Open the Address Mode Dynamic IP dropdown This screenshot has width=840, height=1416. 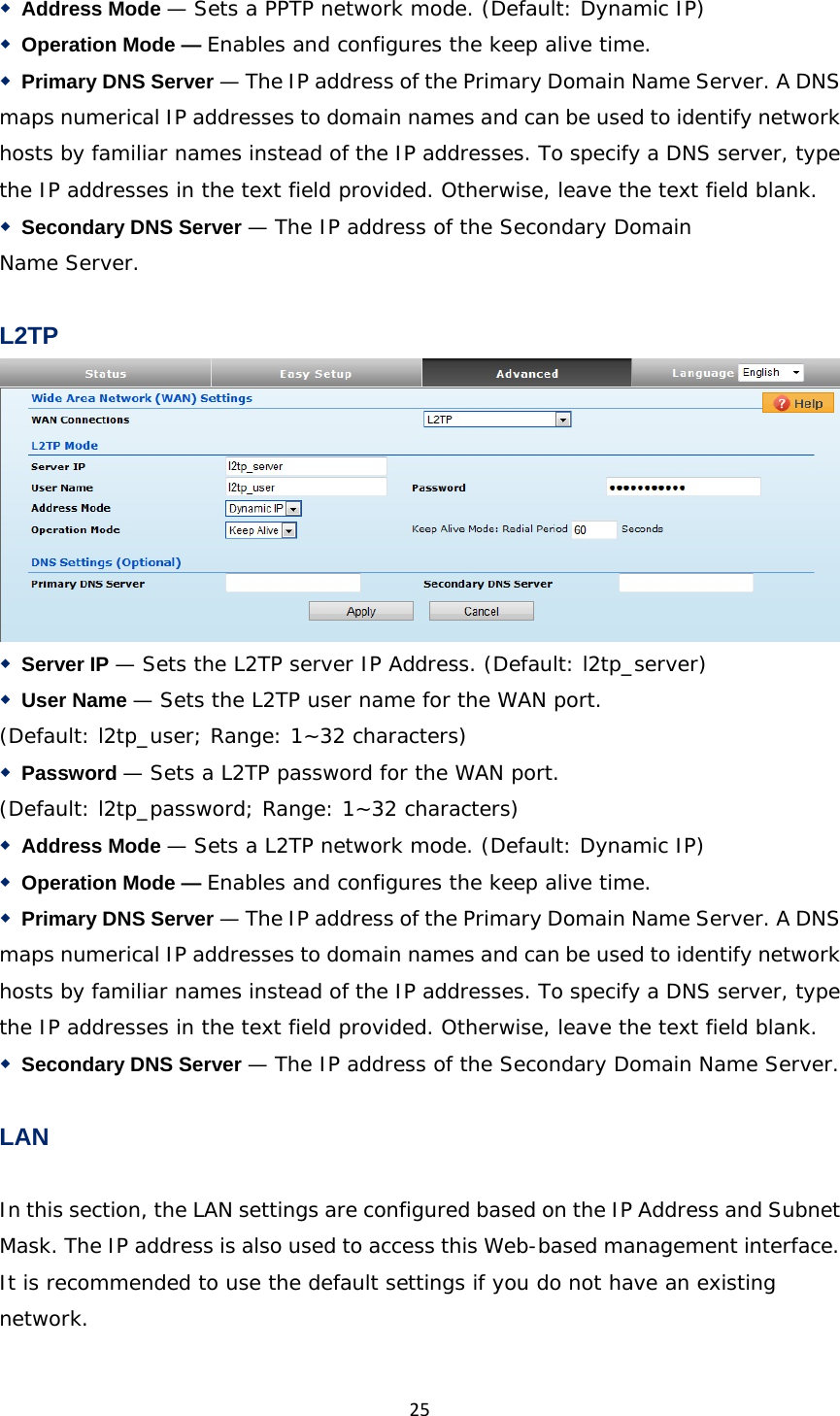(263, 509)
